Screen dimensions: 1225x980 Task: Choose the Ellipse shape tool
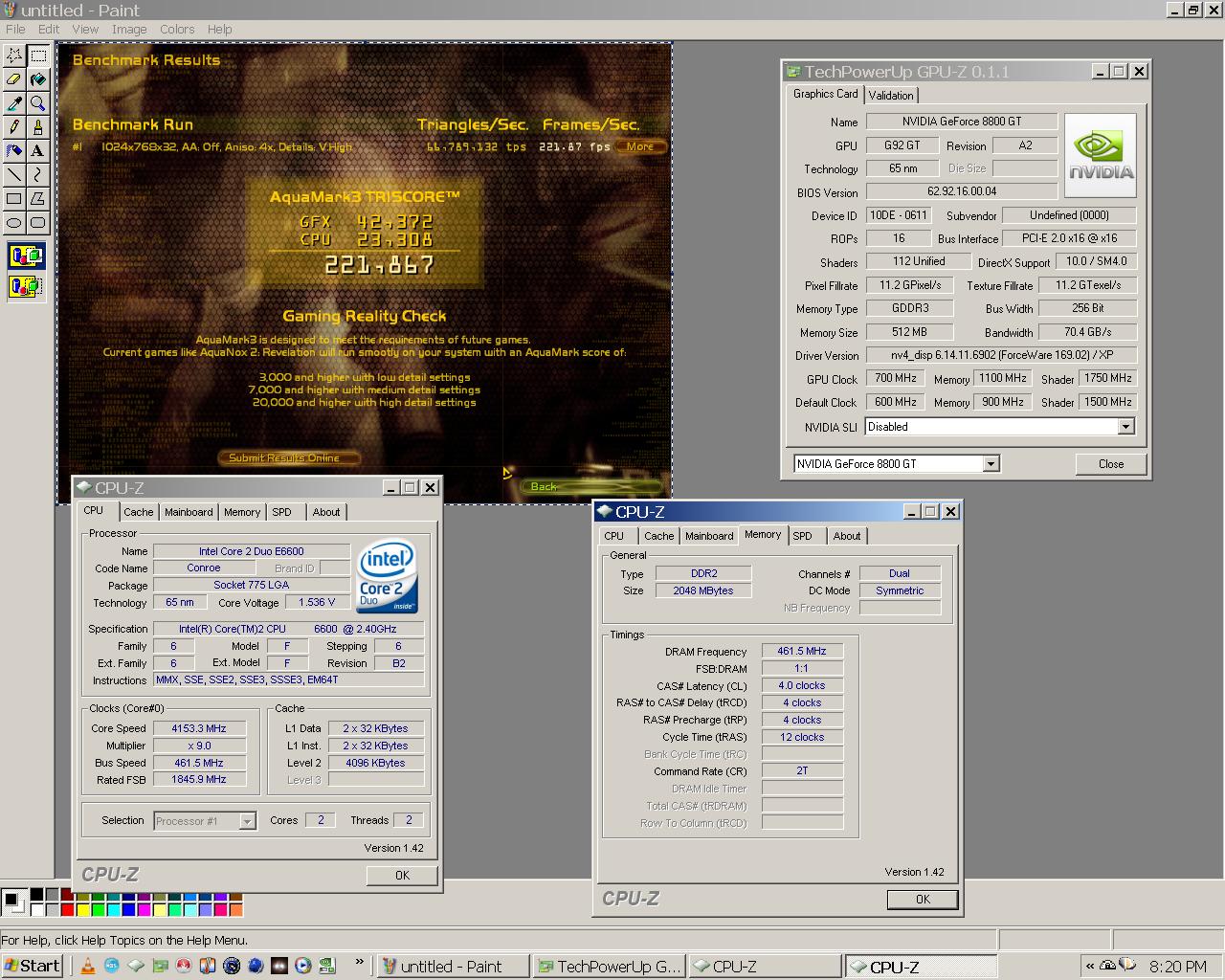(14, 222)
